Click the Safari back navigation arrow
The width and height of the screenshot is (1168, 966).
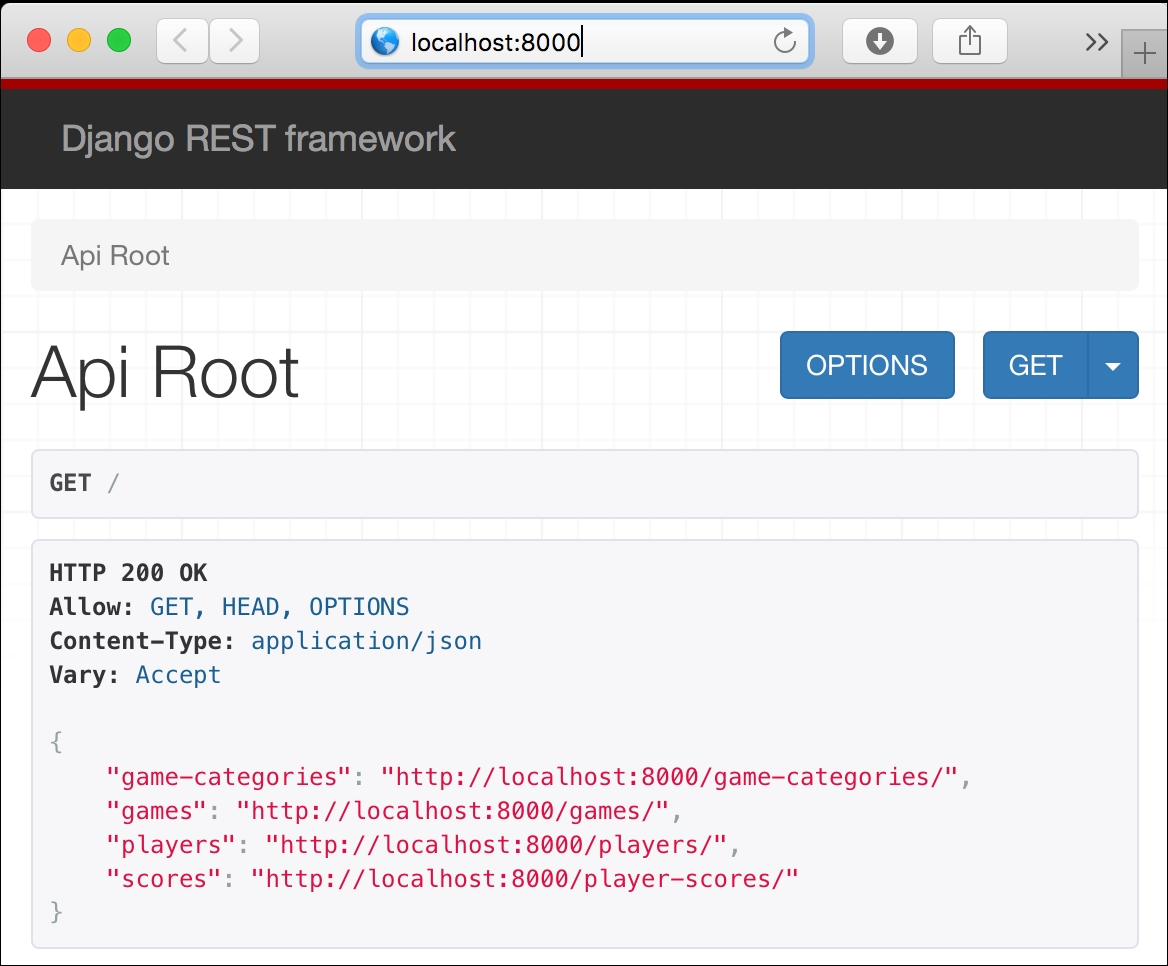tap(181, 41)
